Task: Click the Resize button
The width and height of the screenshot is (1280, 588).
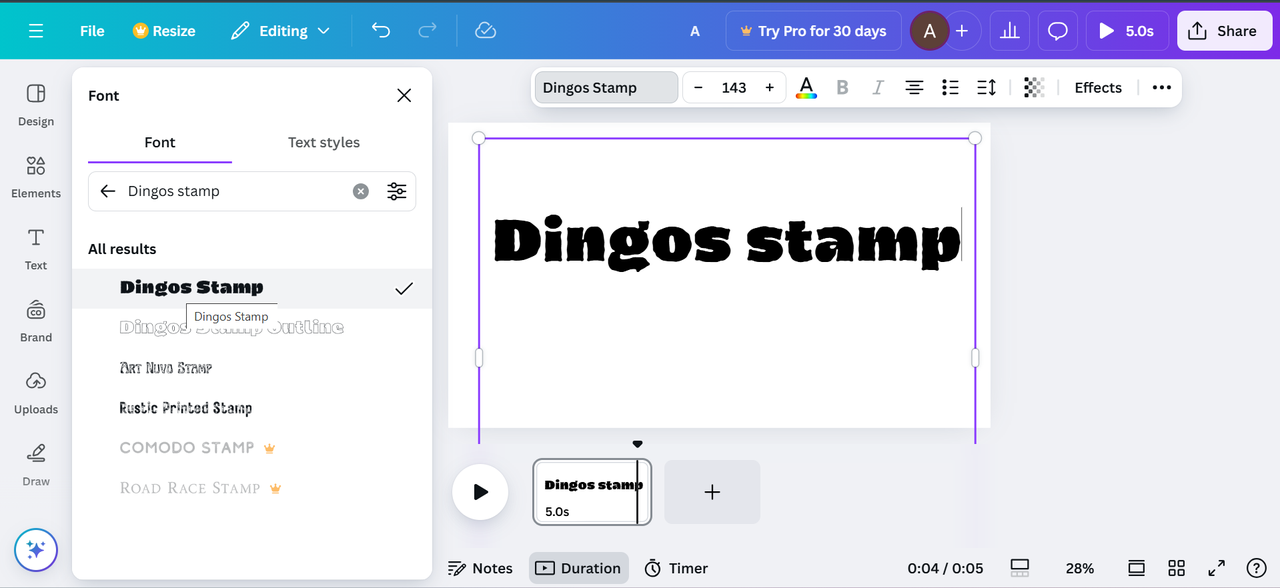Action: [x=164, y=31]
